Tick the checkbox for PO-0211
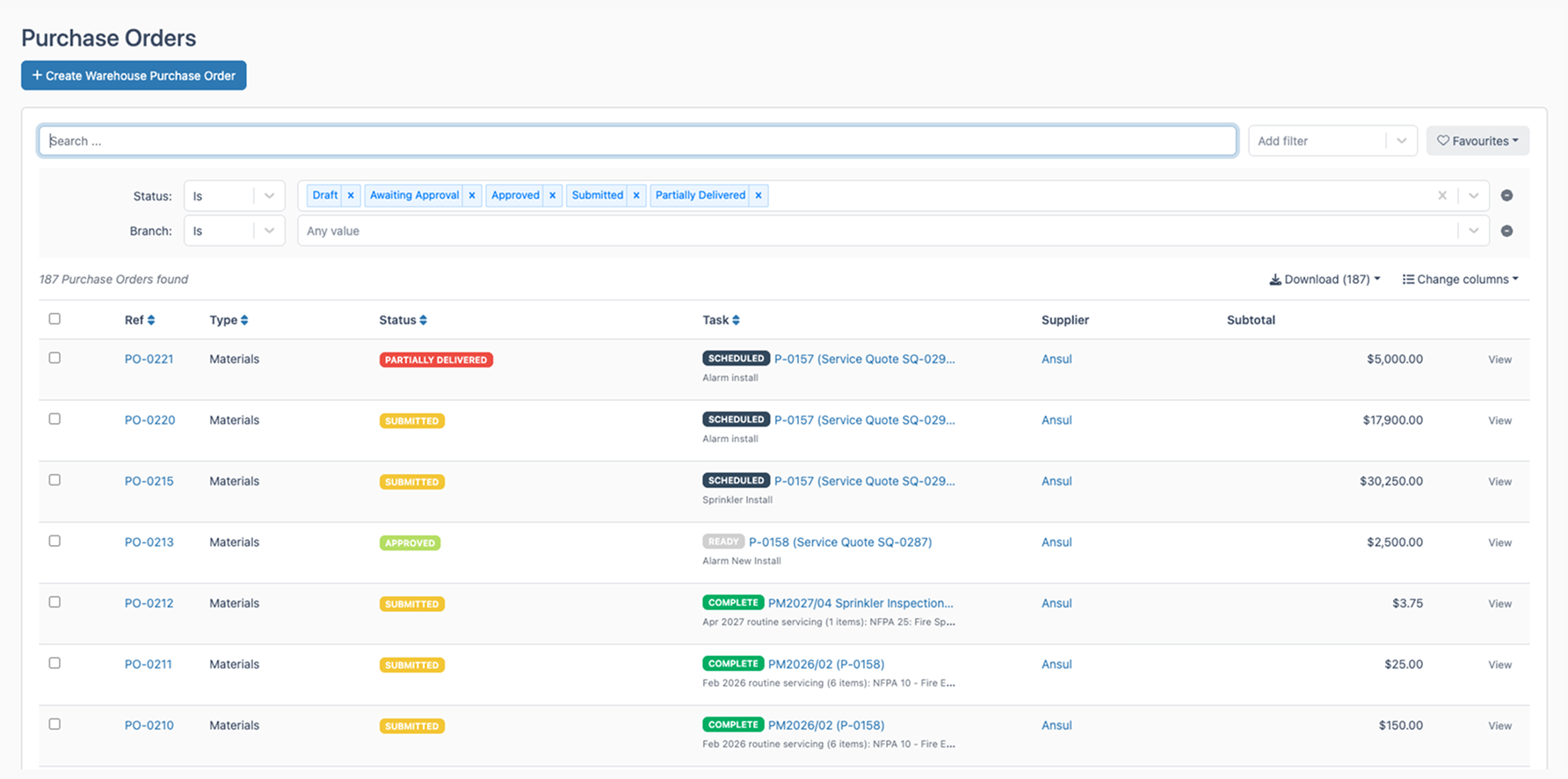The width and height of the screenshot is (1568, 779). click(x=54, y=663)
